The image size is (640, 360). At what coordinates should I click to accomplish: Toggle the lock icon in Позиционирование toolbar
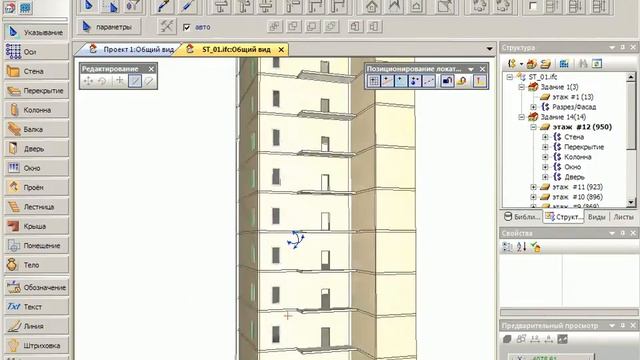point(447,81)
